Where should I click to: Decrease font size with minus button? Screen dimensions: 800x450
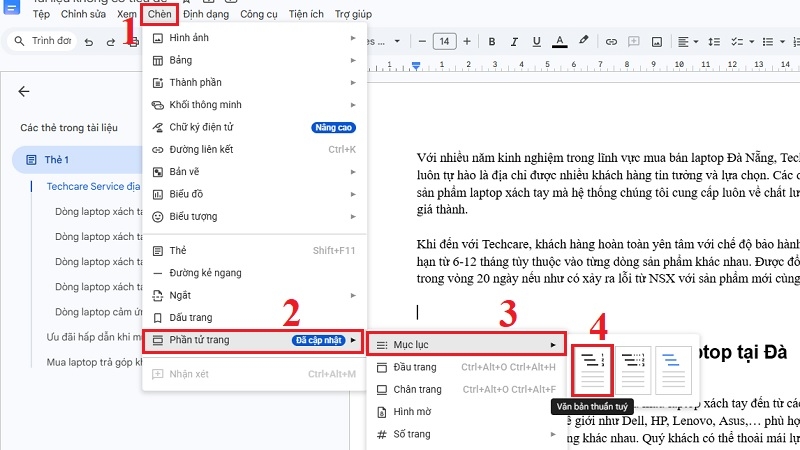pos(422,41)
